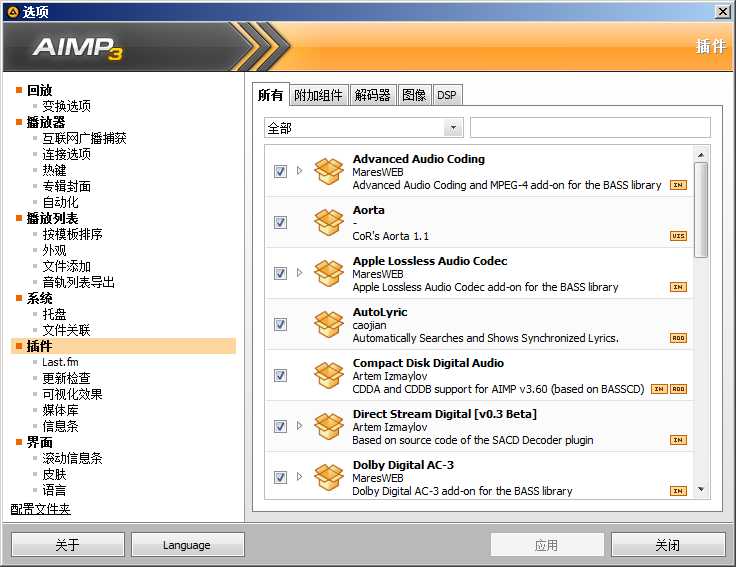This screenshot has width=736, height=567.
Task: Click the Apple Lossless Audio Codec box icon
Action: click(329, 273)
